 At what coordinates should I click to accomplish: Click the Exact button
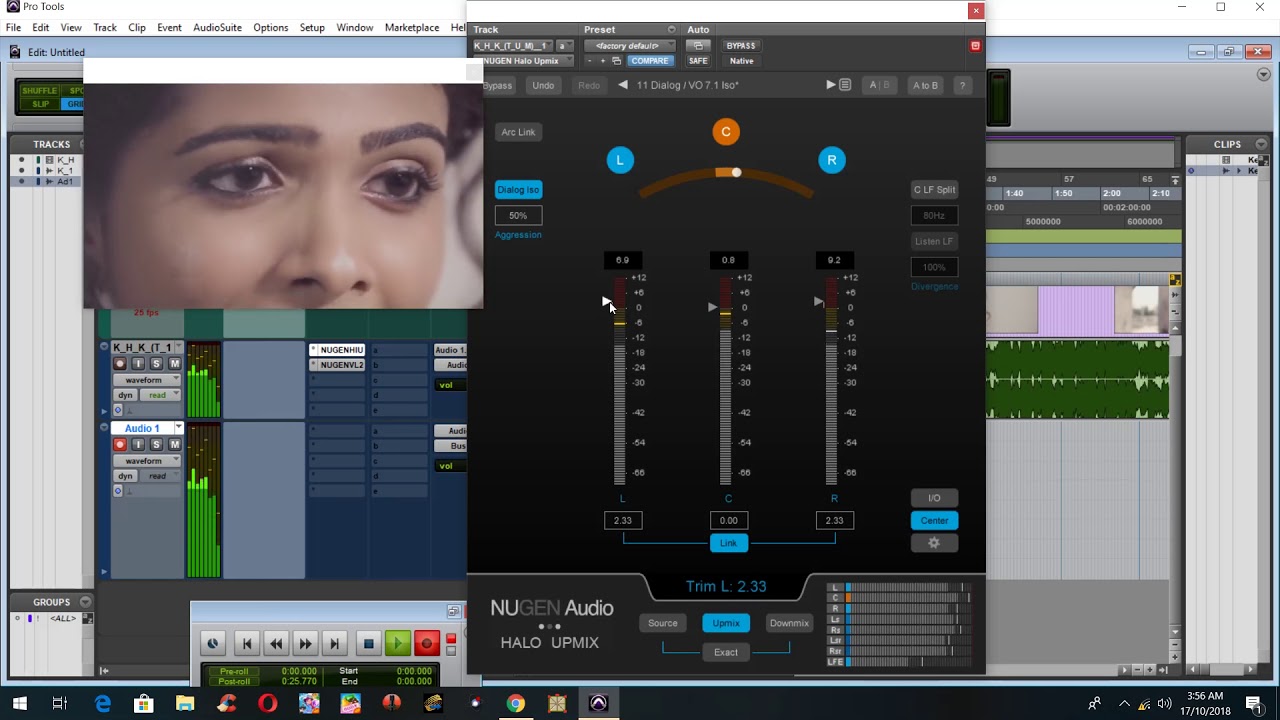point(726,652)
